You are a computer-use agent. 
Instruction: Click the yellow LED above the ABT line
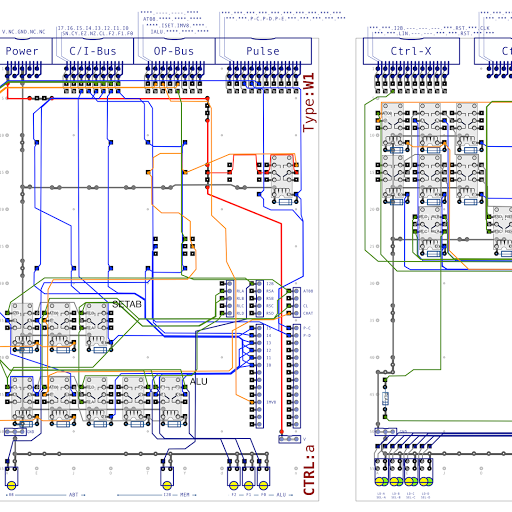11,485
